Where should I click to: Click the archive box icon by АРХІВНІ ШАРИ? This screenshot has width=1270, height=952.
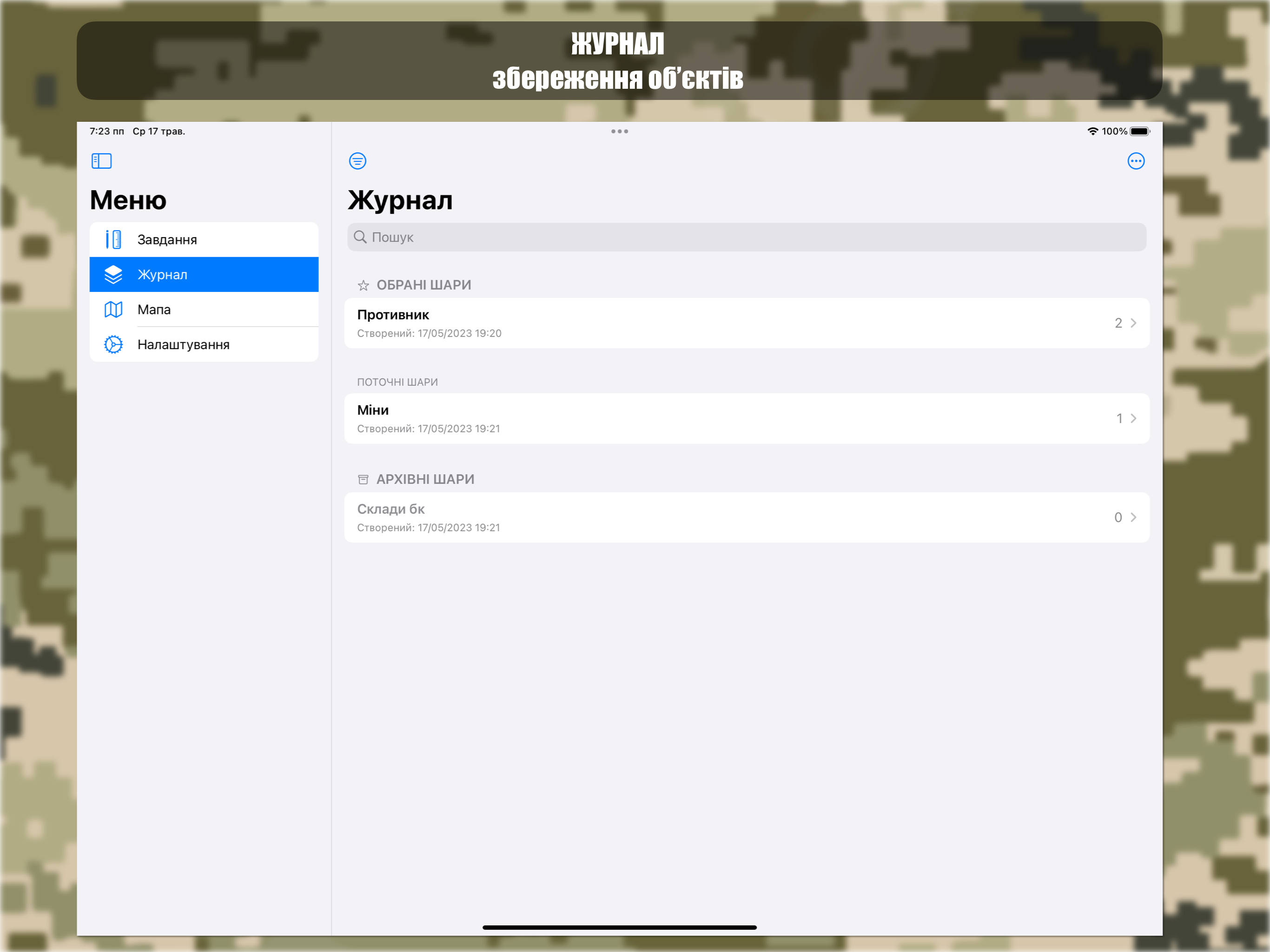[x=363, y=479]
